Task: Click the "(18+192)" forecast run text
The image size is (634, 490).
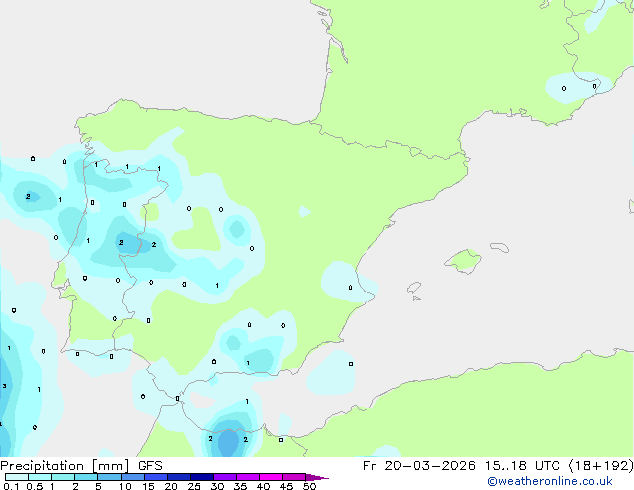Action: click(x=601, y=466)
